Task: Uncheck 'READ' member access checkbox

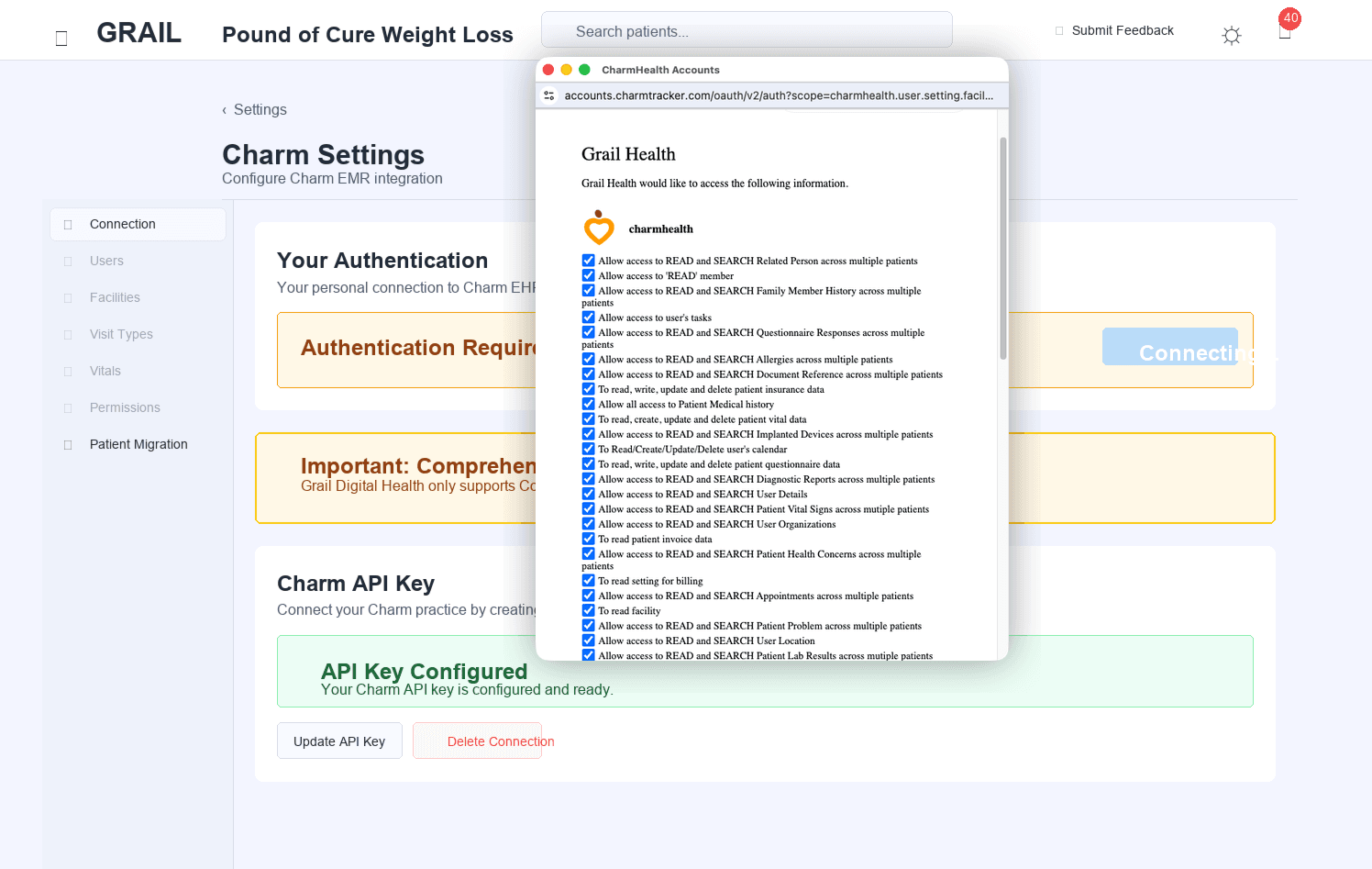Action: tap(589, 275)
